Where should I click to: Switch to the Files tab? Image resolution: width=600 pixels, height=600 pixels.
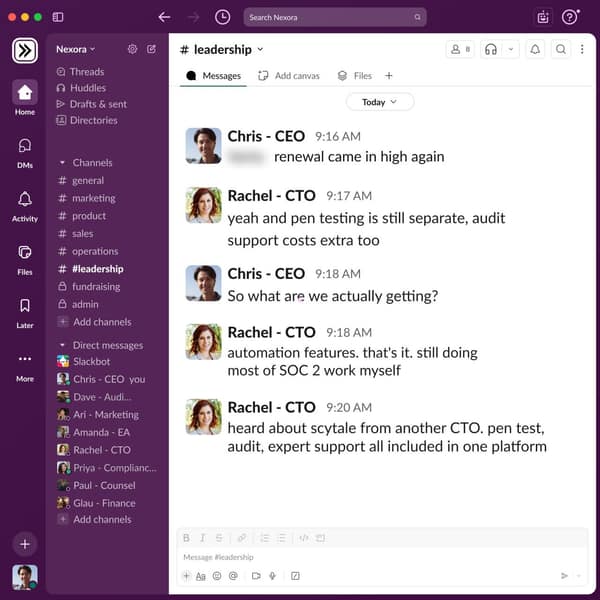(x=355, y=76)
